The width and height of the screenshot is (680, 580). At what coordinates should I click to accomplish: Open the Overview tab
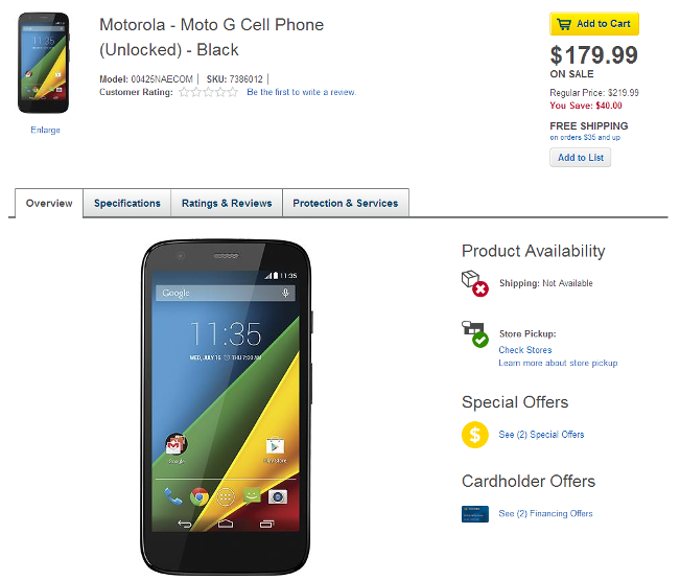pyautogui.click(x=49, y=203)
